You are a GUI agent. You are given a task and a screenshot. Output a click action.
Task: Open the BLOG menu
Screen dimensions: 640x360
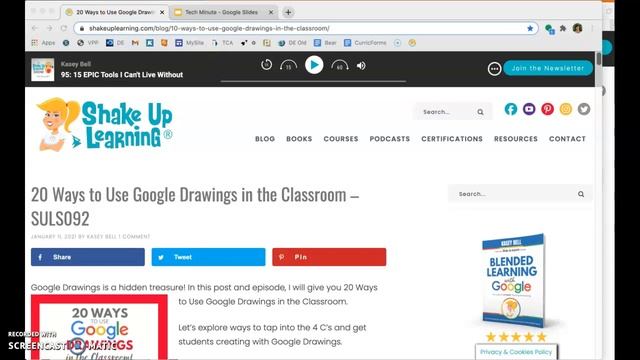click(x=265, y=139)
